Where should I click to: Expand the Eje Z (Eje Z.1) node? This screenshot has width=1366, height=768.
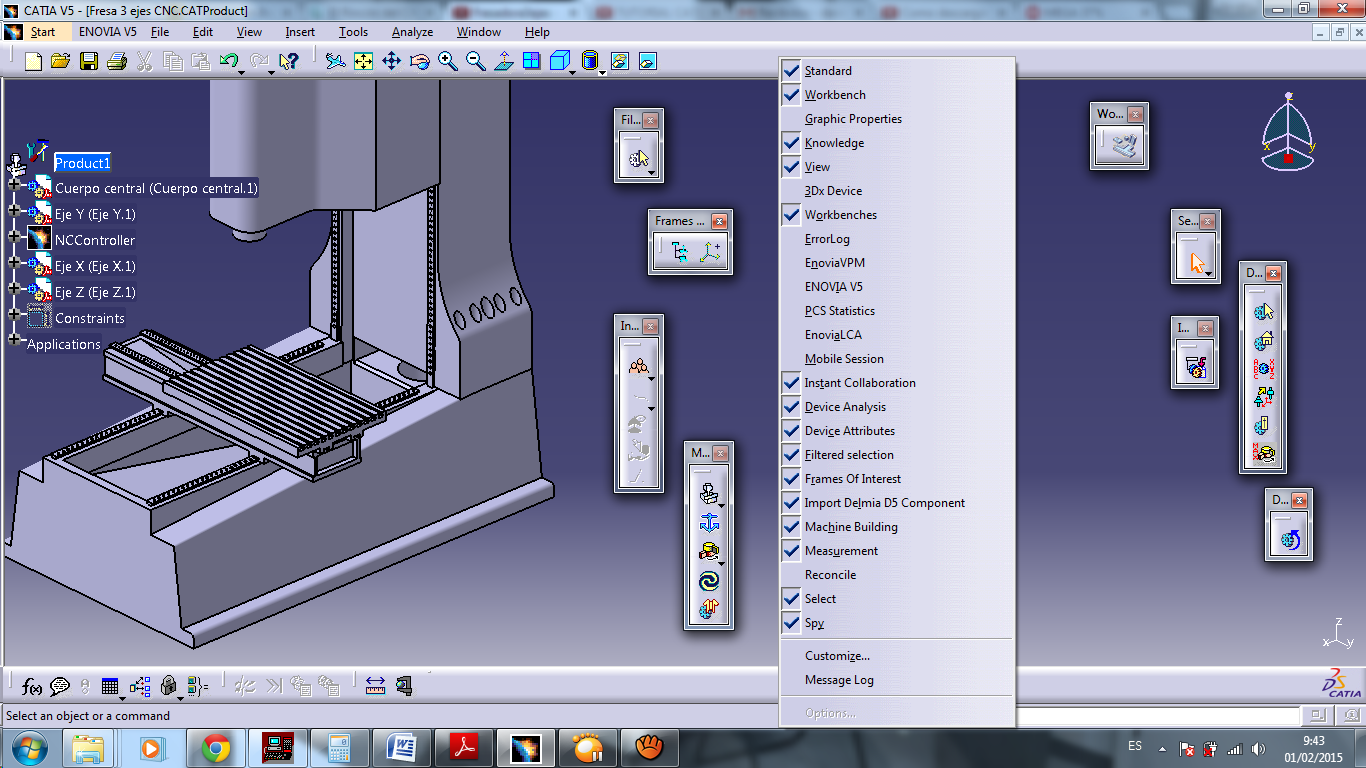(14, 288)
